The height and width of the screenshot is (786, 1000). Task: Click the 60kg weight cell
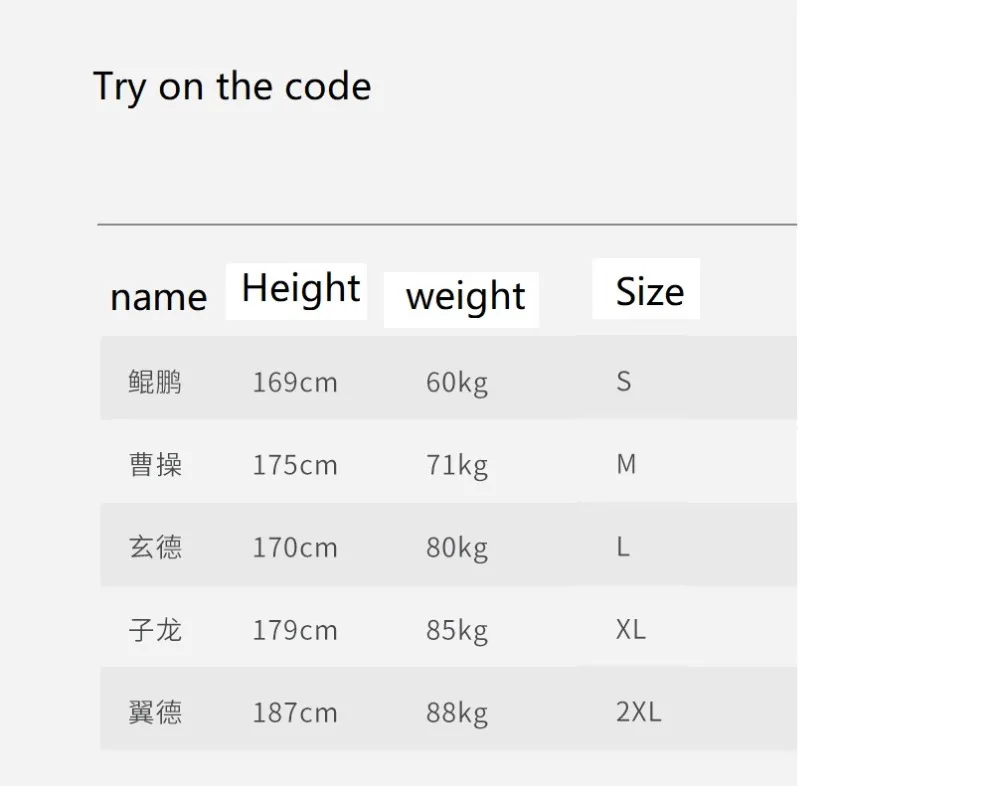coord(457,383)
